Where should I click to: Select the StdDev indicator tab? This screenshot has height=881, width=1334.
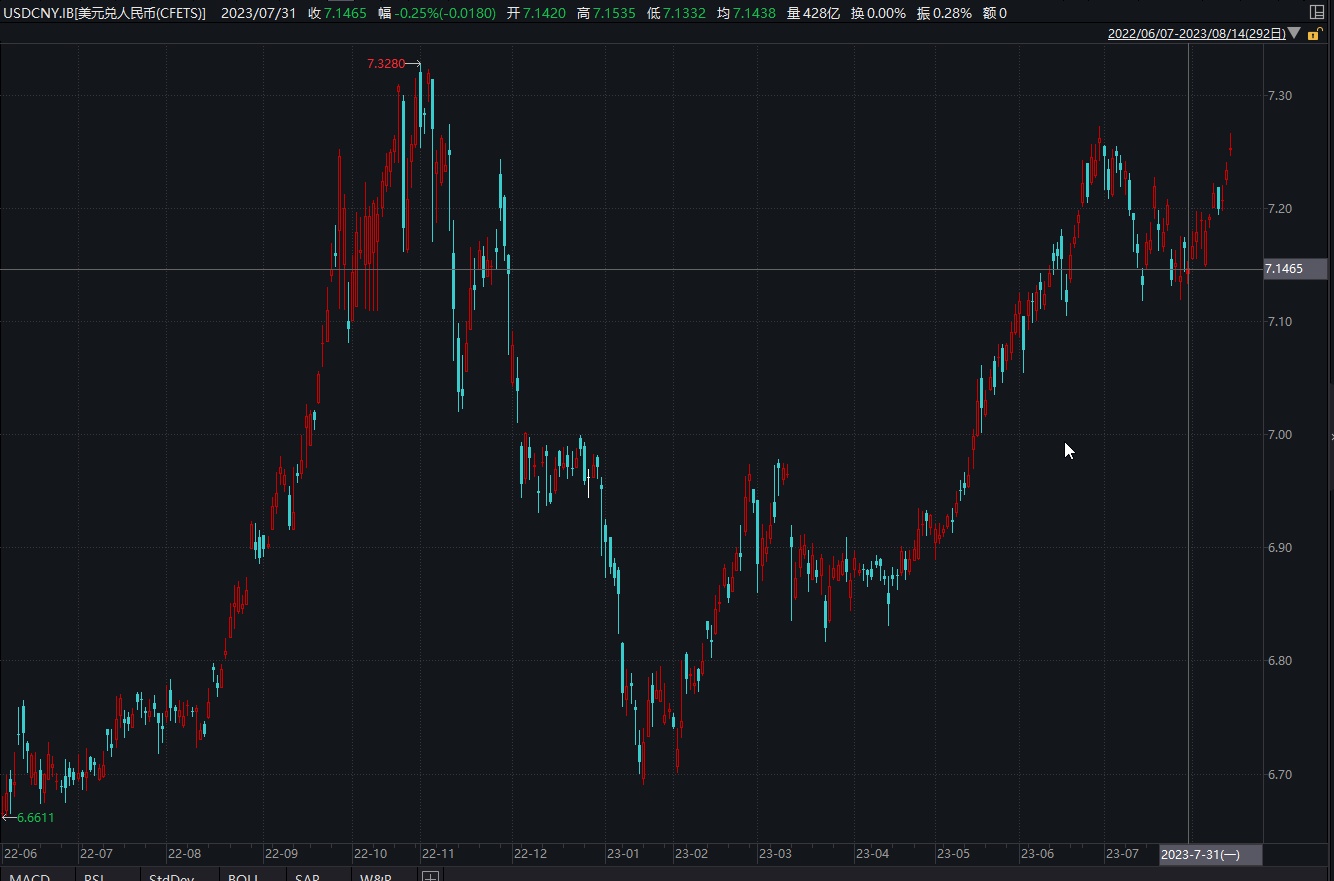(x=171, y=876)
